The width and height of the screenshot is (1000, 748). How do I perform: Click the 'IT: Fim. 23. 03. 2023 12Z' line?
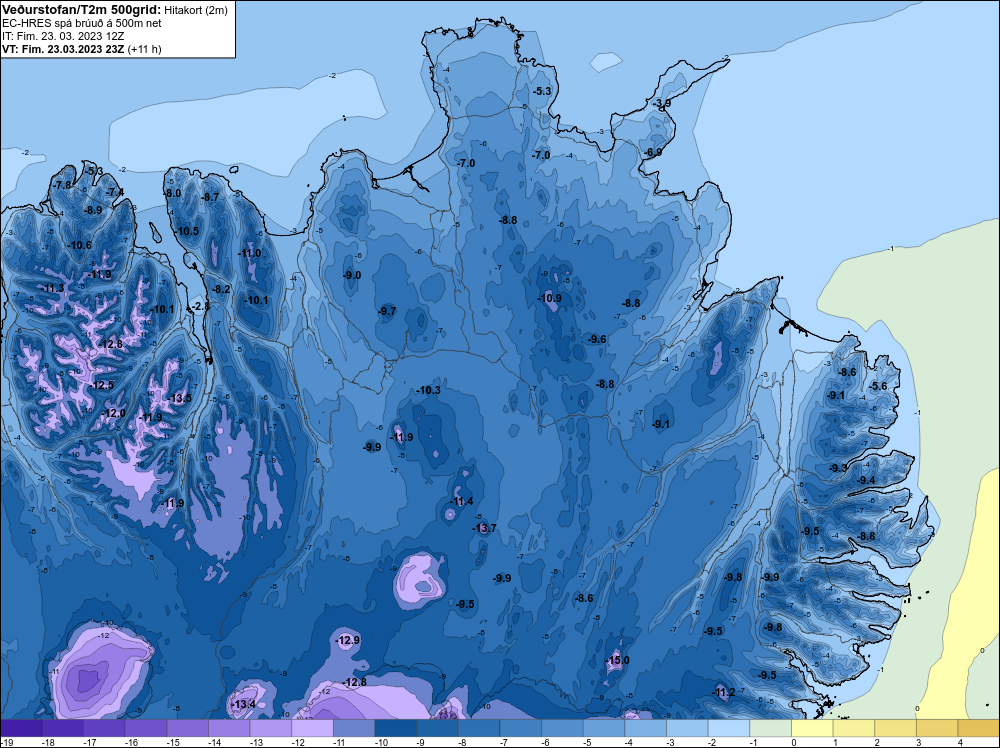(x=63, y=36)
